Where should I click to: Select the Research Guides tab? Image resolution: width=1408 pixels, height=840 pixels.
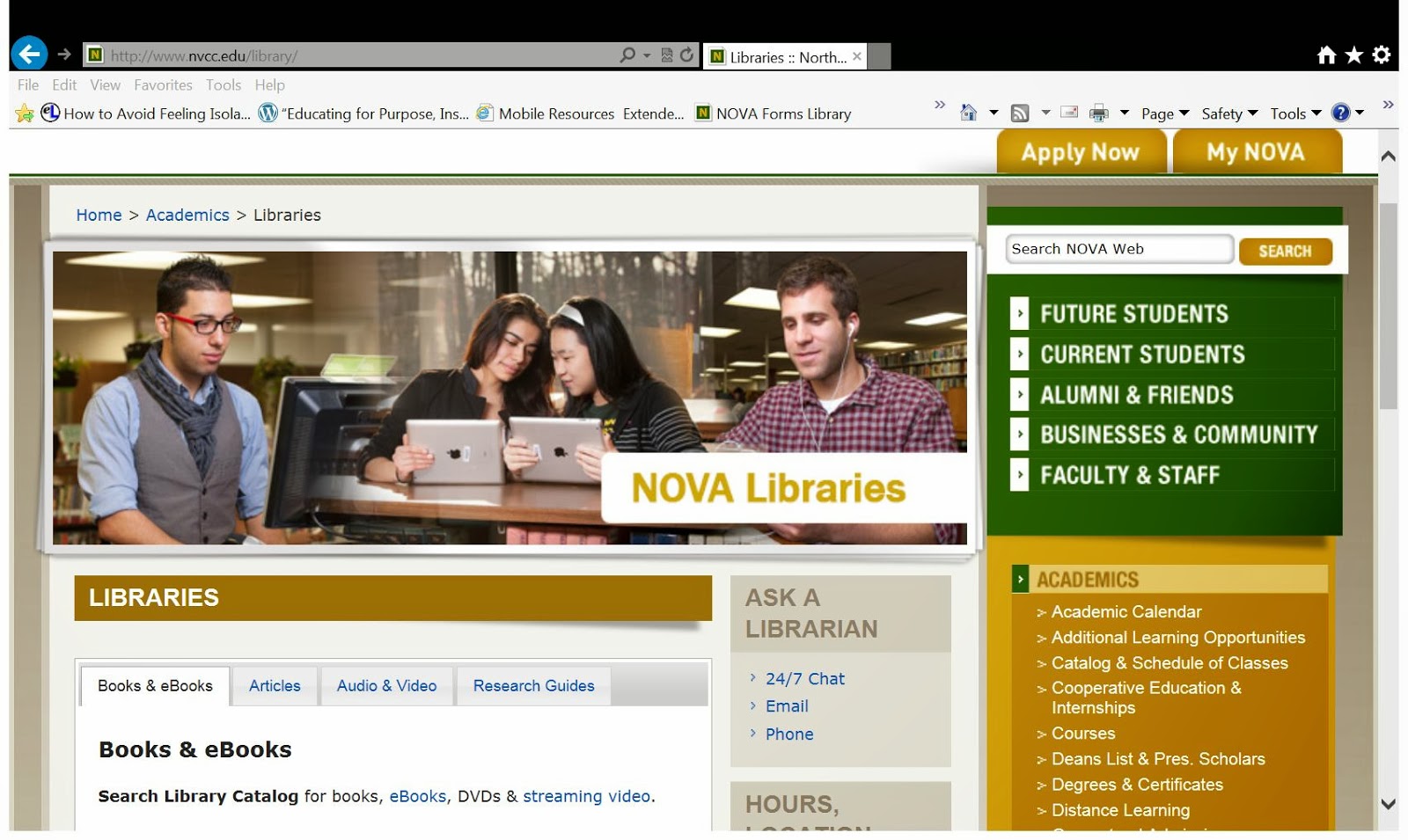532,685
